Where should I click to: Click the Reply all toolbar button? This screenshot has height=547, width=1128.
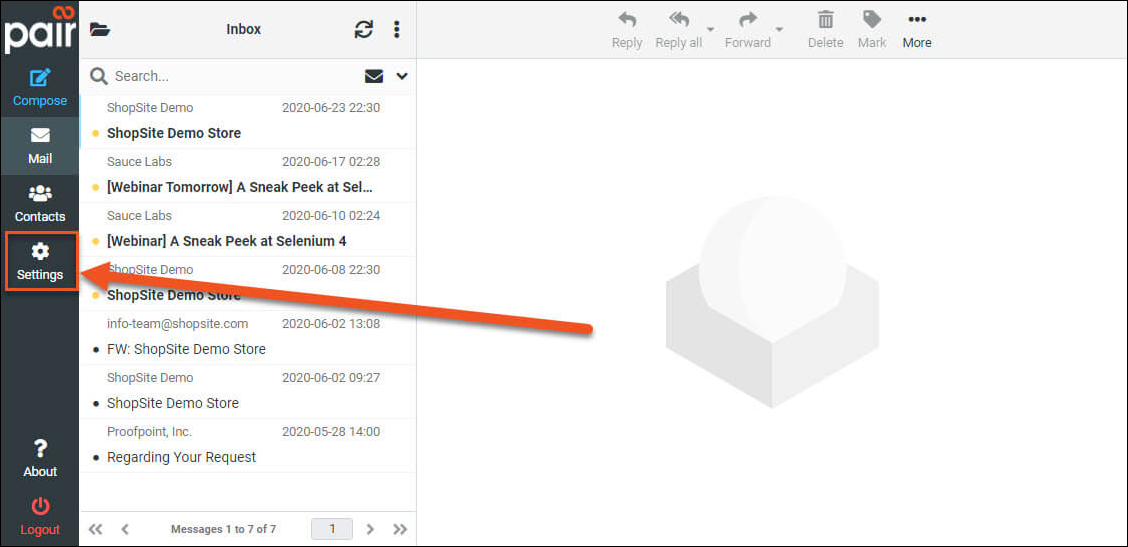[x=678, y=30]
